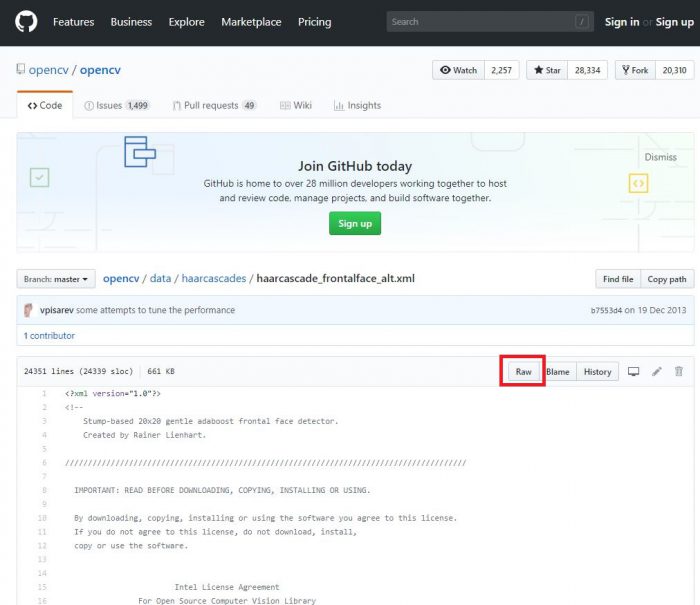Open the opencv breadcrumb link
The image size is (700, 605).
pyautogui.click(x=121, y=278)
